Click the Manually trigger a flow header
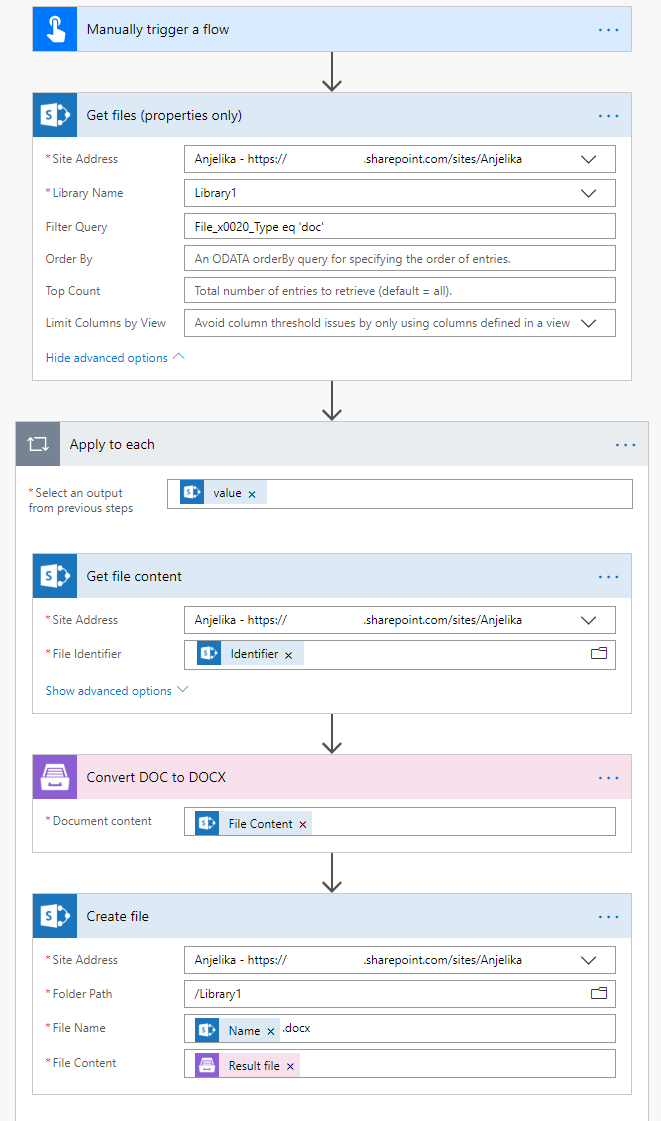 click(x=332, y=29)
